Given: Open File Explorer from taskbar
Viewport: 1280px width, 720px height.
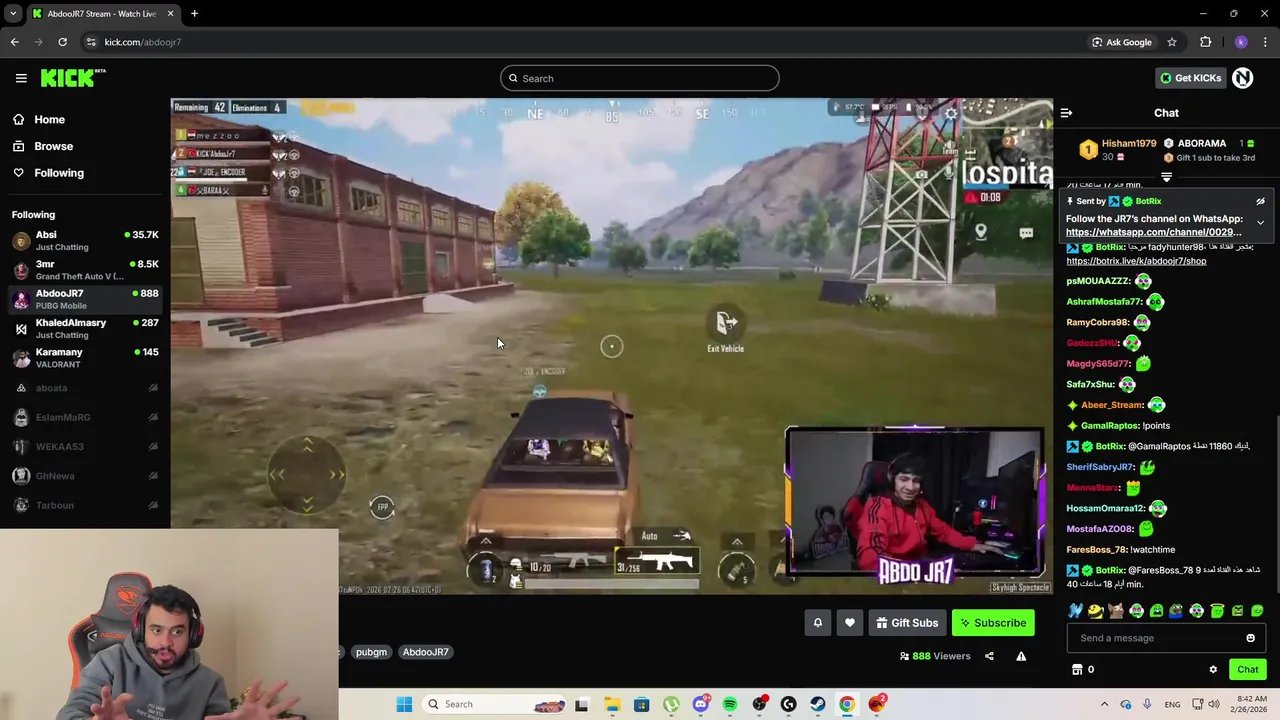Looking at the screenshot, I should [x=612, y=704].
